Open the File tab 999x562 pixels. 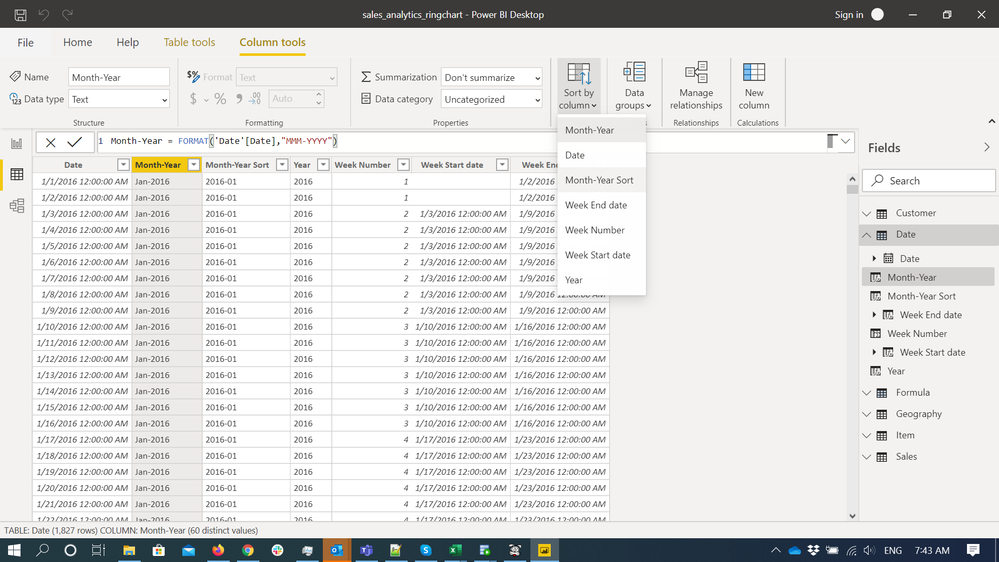click(x=25, y=43)
